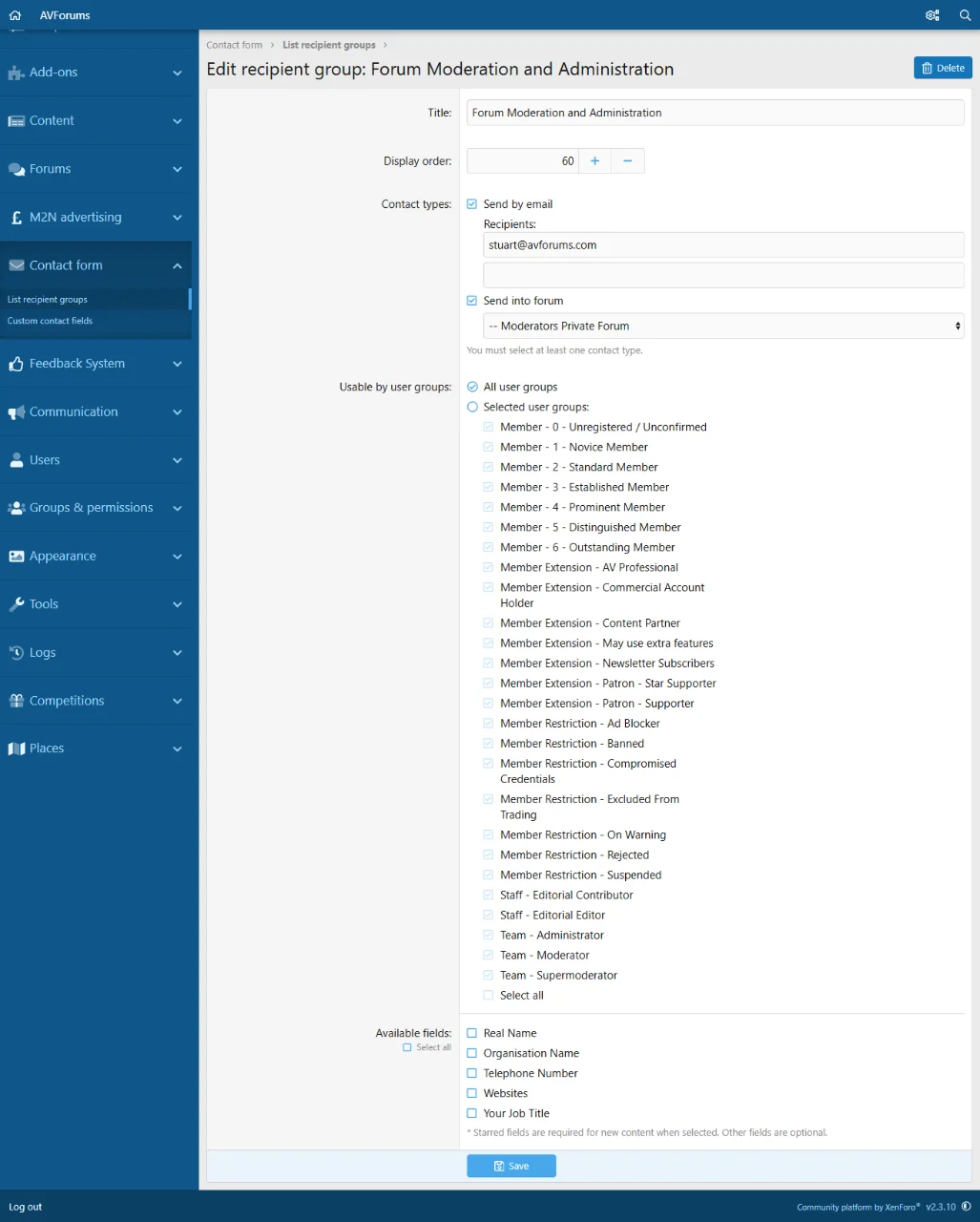Increase display order with plus stepper
This screenshot has width=980, height=1222.
[x=594, y=161]
